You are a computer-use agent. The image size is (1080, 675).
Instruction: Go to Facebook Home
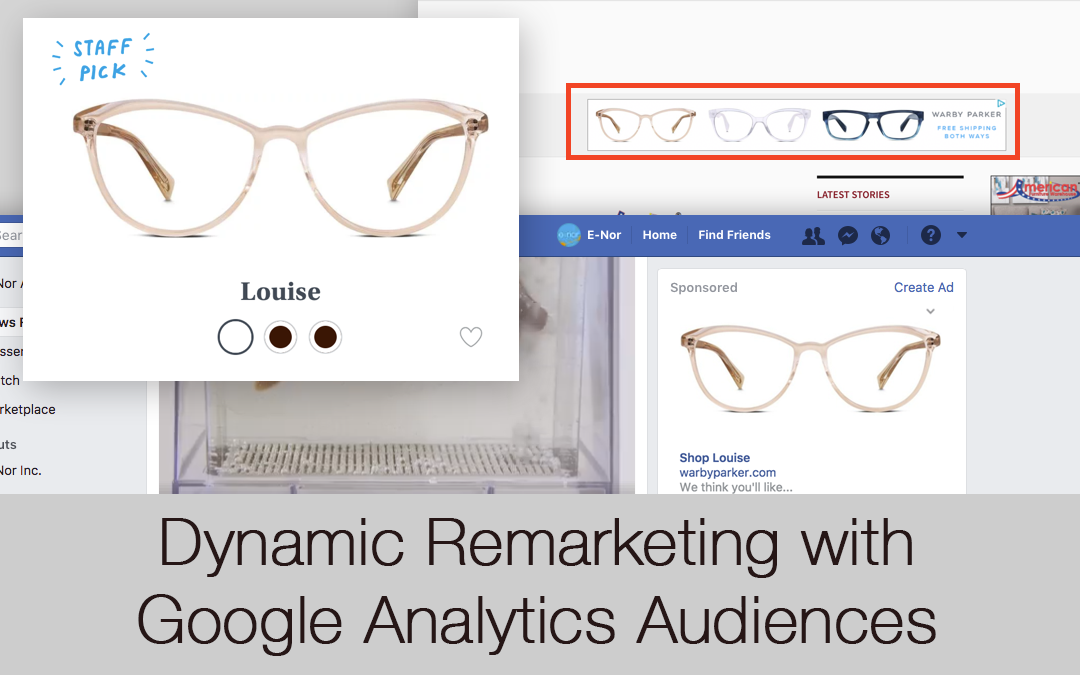point(660,235)
